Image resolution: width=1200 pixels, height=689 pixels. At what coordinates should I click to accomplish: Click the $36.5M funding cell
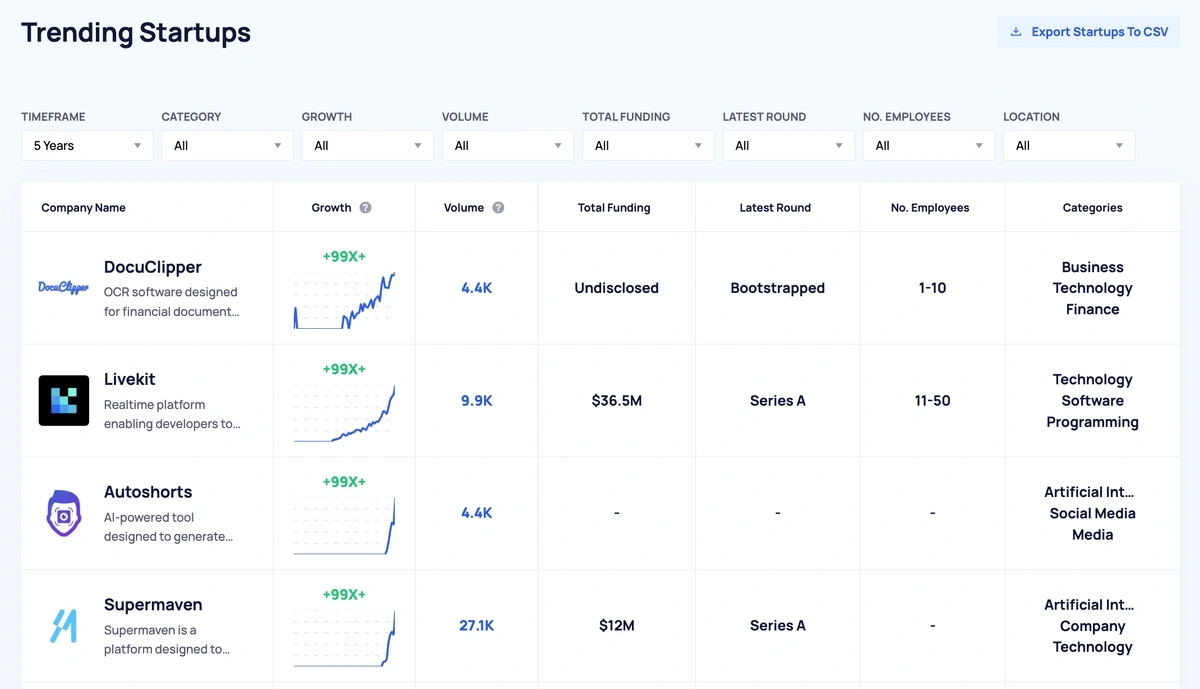617,401
